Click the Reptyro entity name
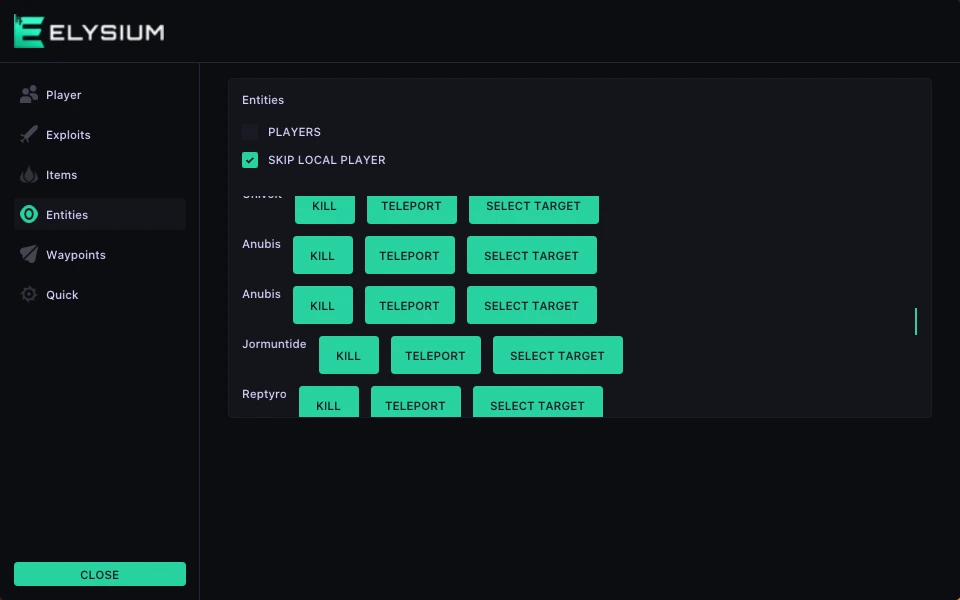This screenshot has height=600, width=960. pos(264,394)
